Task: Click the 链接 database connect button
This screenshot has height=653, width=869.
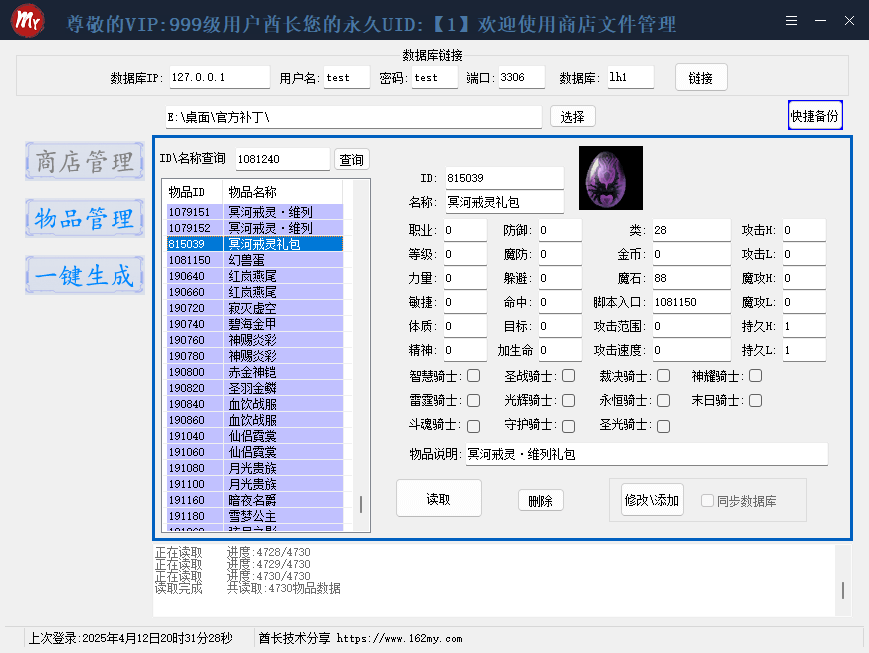Action: click(700, 78)
